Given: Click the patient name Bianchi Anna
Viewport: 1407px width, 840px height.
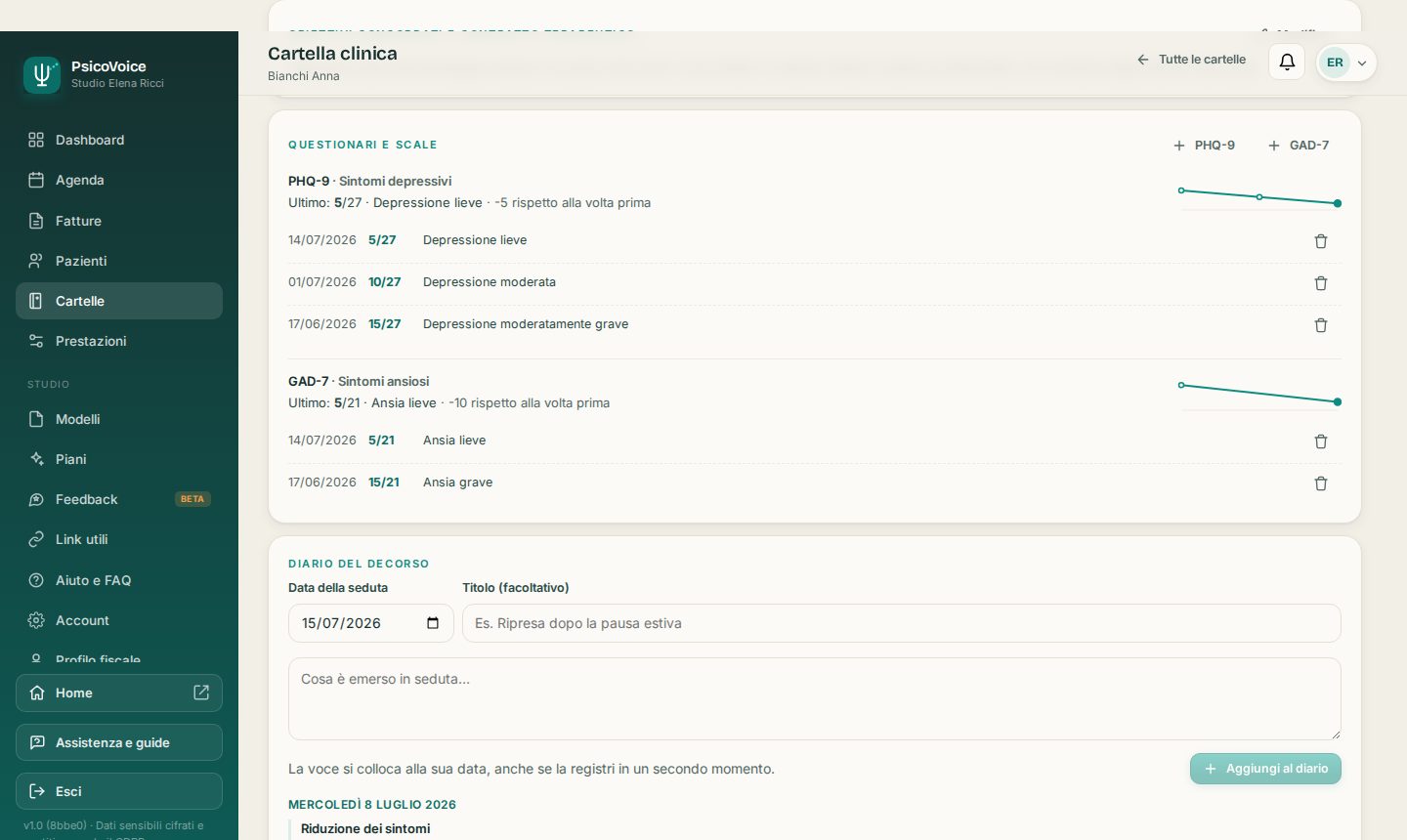Looking at the screenshot, I should pos(304,76).
